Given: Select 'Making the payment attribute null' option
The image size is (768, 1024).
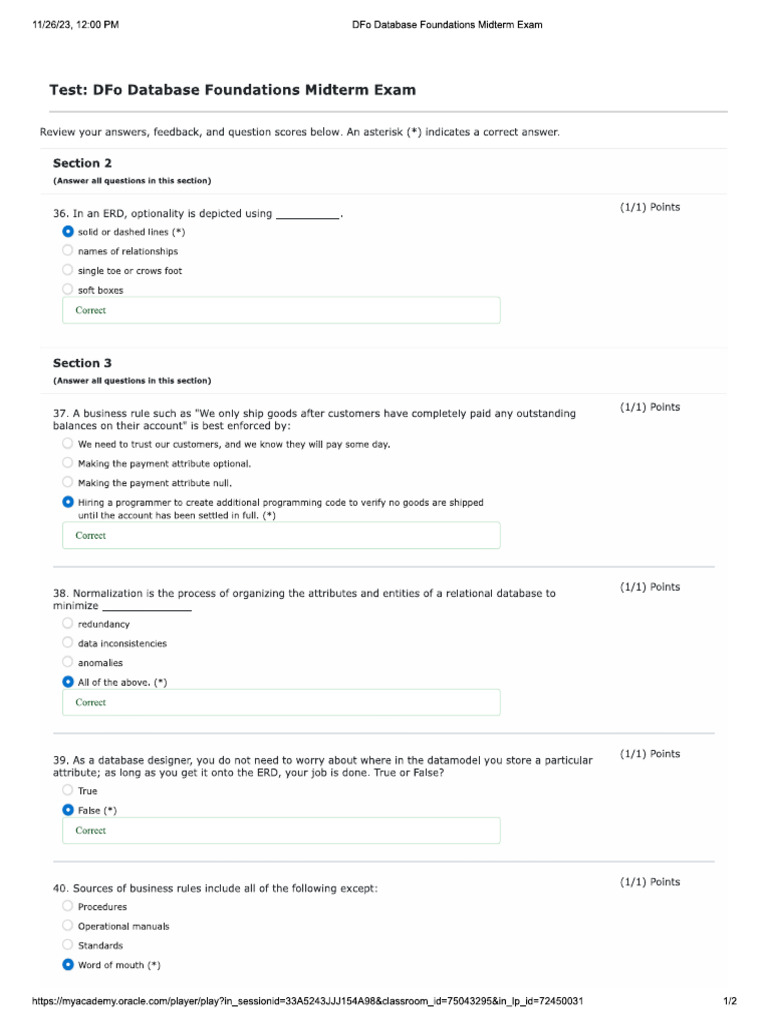Looking at the screenshot, I should 68,482.
